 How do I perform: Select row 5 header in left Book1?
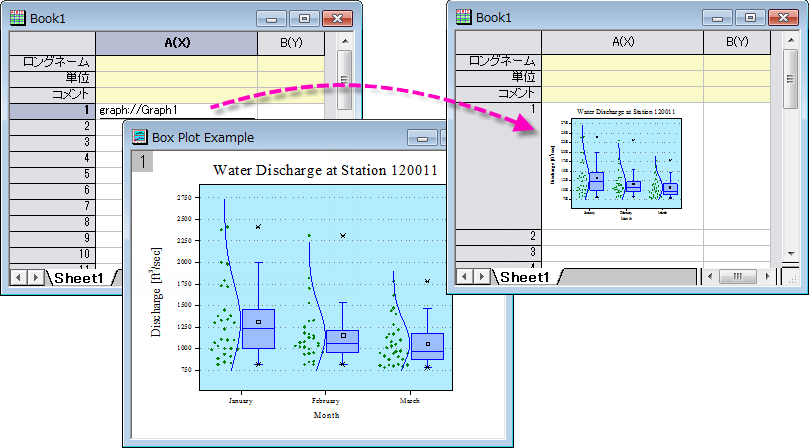pyautogui.click(x=53, y=175)
